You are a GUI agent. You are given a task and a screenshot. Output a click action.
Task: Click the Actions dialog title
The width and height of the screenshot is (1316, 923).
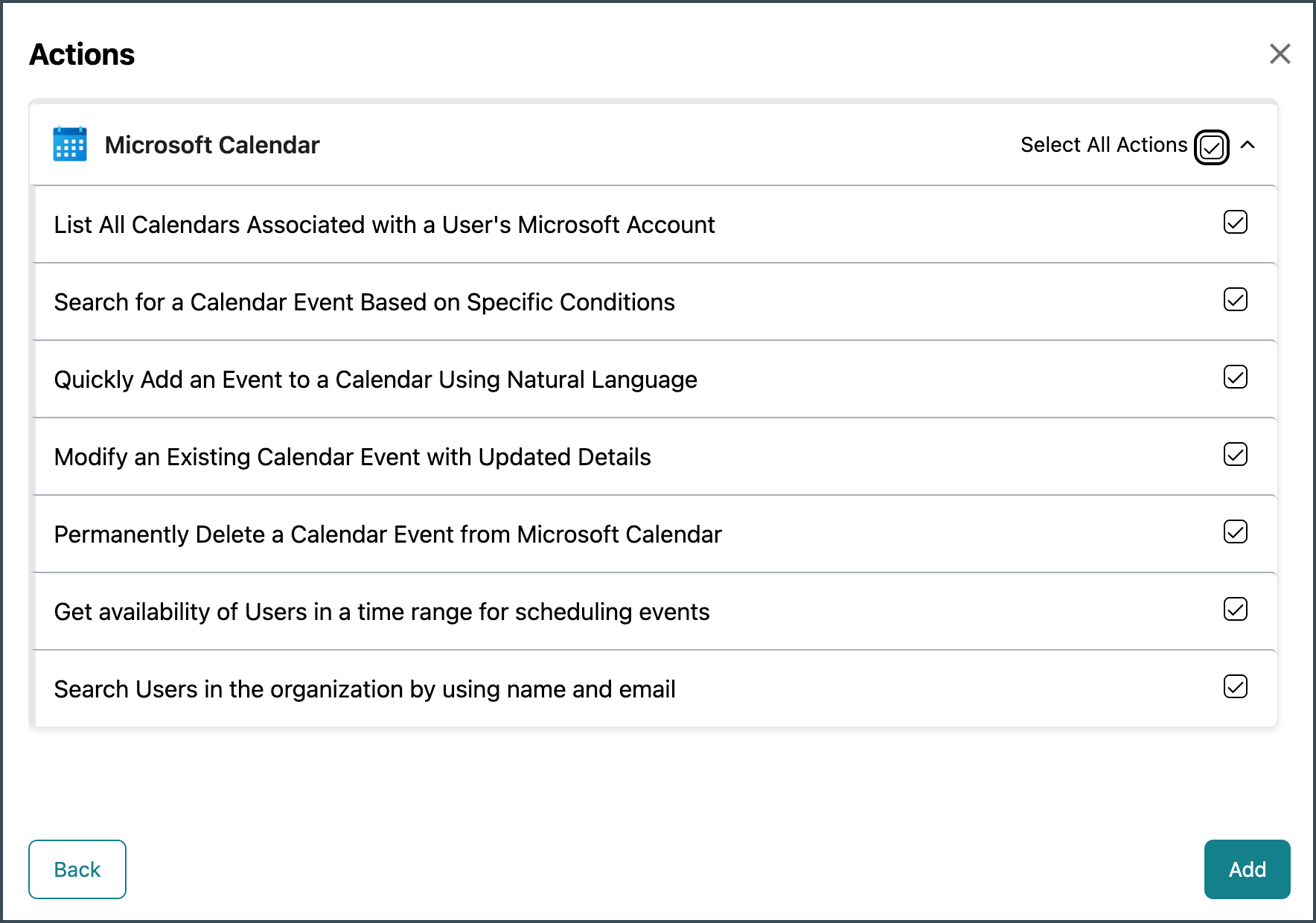(82, 54)
